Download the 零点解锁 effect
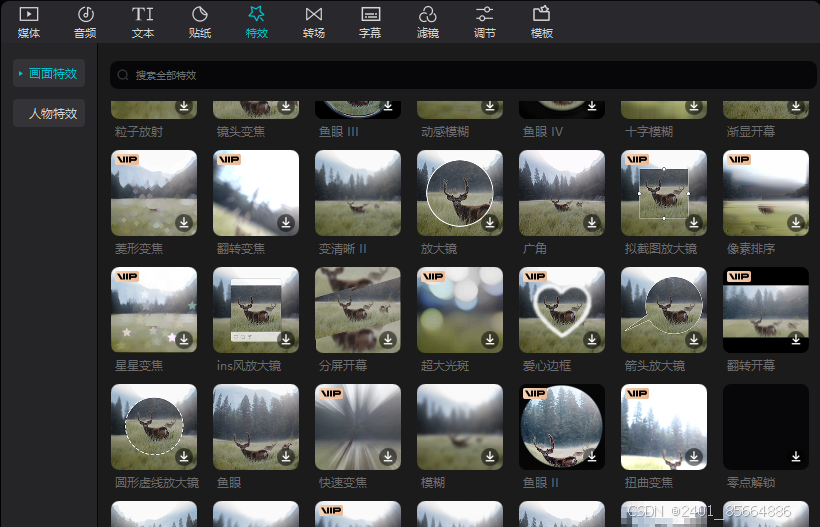Image resolution: width=820 pixels, height=527 pixels. point(795,456)
